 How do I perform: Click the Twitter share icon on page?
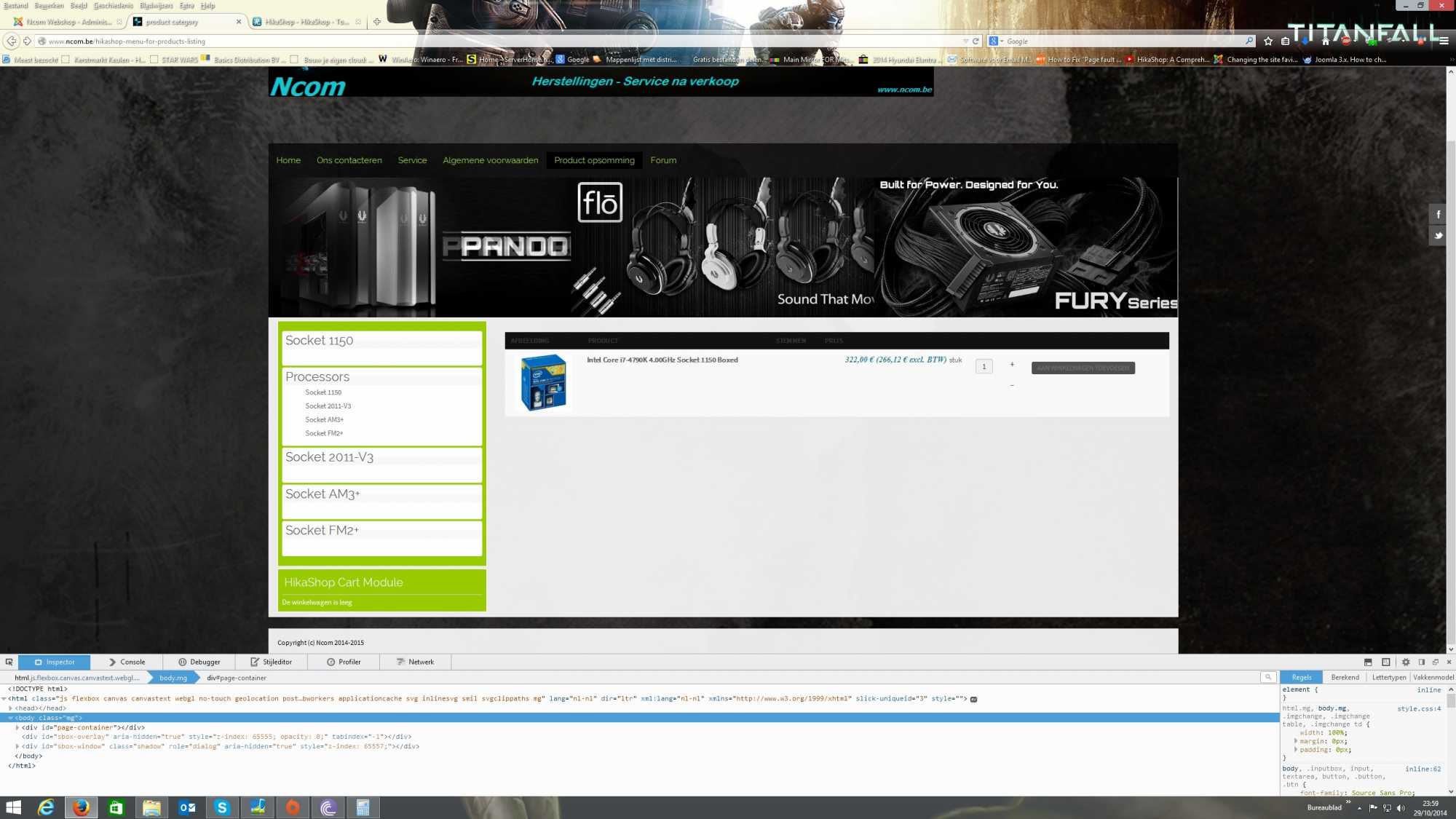(1438, 235)
